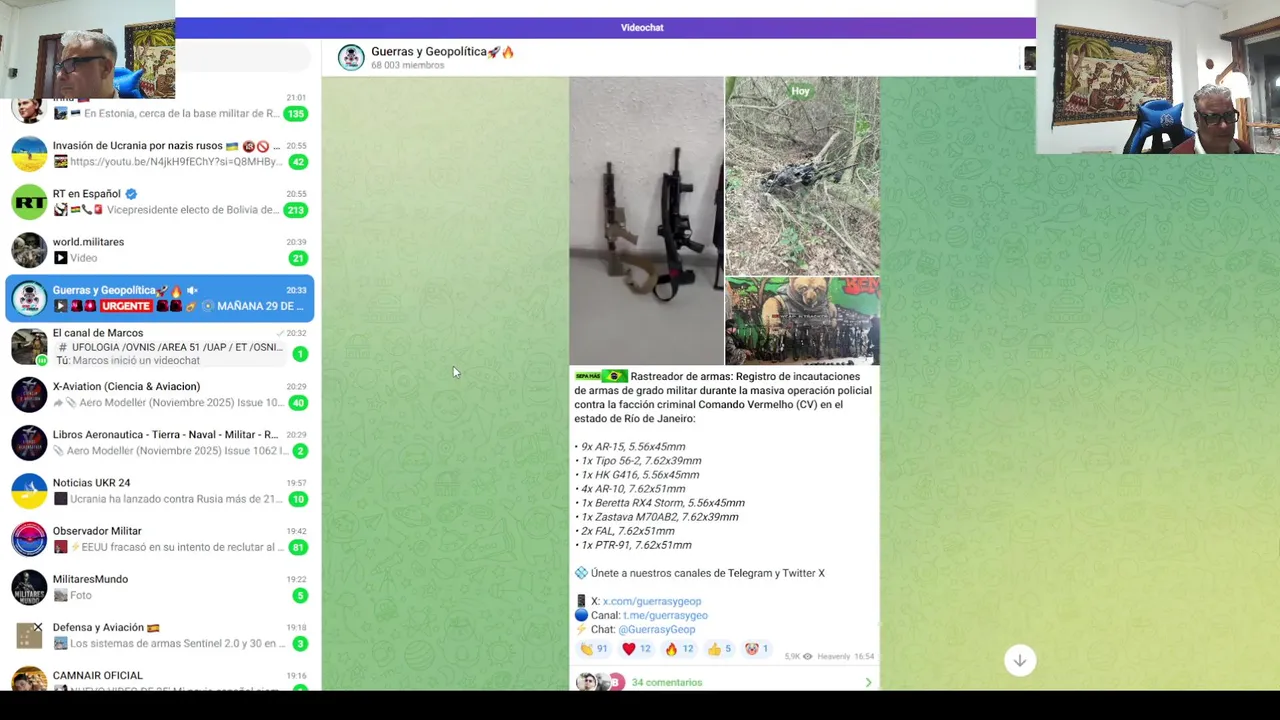This screenshot has width=1280, height=720.
Task: Click the 'Hoy' date label on the photo
Action: [x=800, y=91]
